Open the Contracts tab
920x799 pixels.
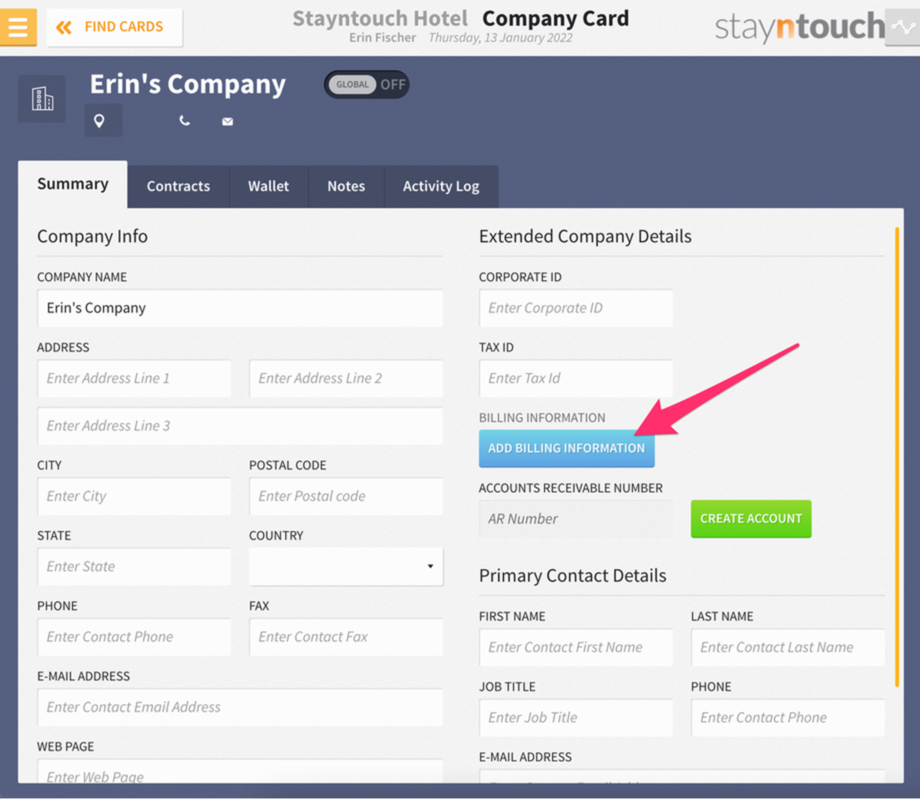click(x=178, y=186)
